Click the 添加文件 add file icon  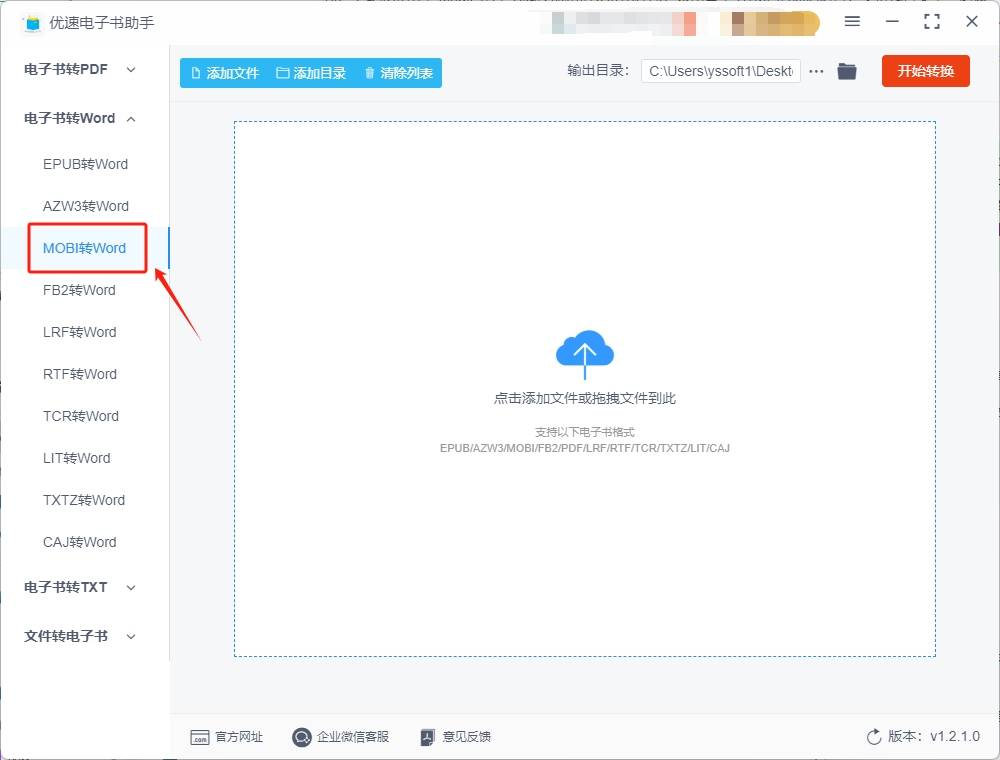[x=198, y=72]
